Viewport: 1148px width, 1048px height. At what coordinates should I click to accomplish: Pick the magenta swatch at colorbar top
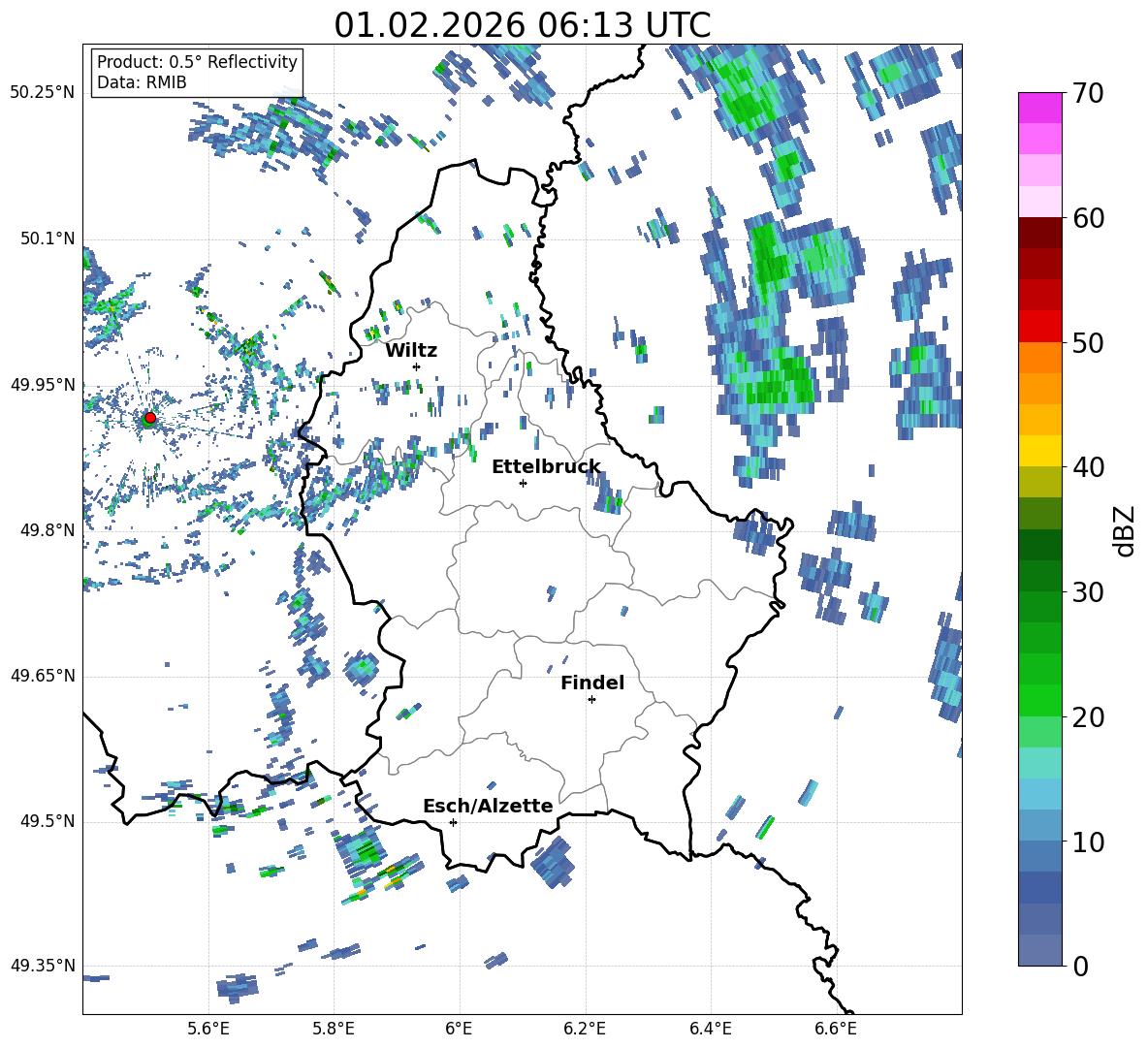(x=1039, y=108)
